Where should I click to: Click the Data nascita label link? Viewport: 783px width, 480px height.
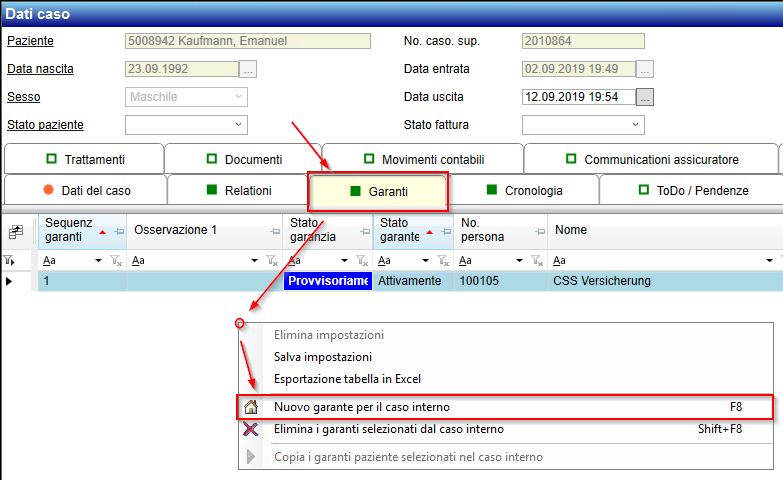(40, 68)
